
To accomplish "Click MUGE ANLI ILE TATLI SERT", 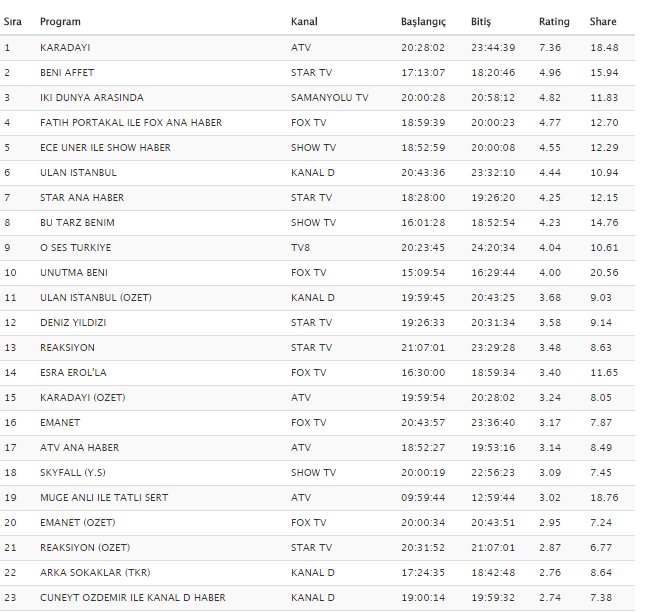I will coord(104,498).
